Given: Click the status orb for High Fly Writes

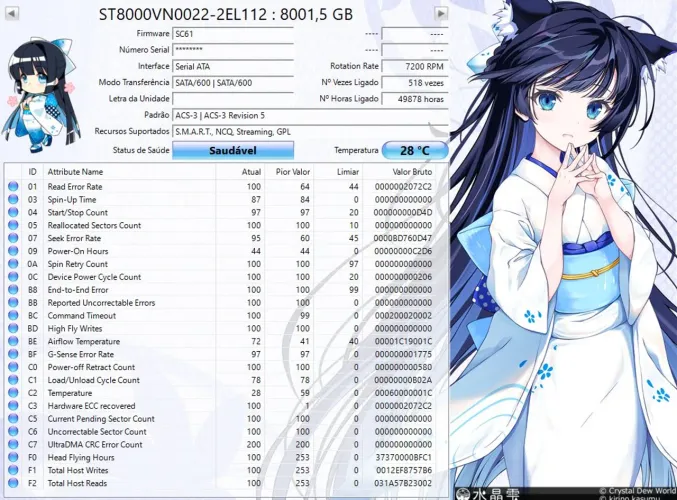Looking at the screenshot, I should (x=13, y=329).
